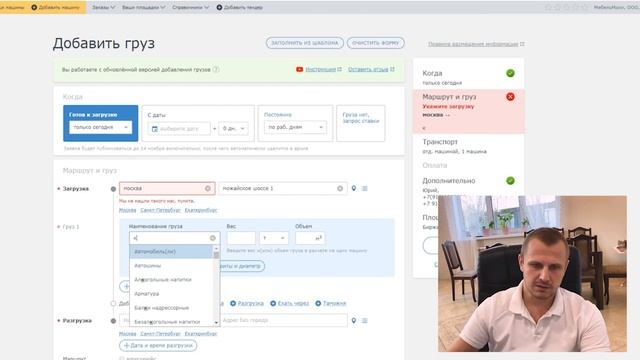Click the map pin icon in Загрузка row

click(x=354, y=188)
